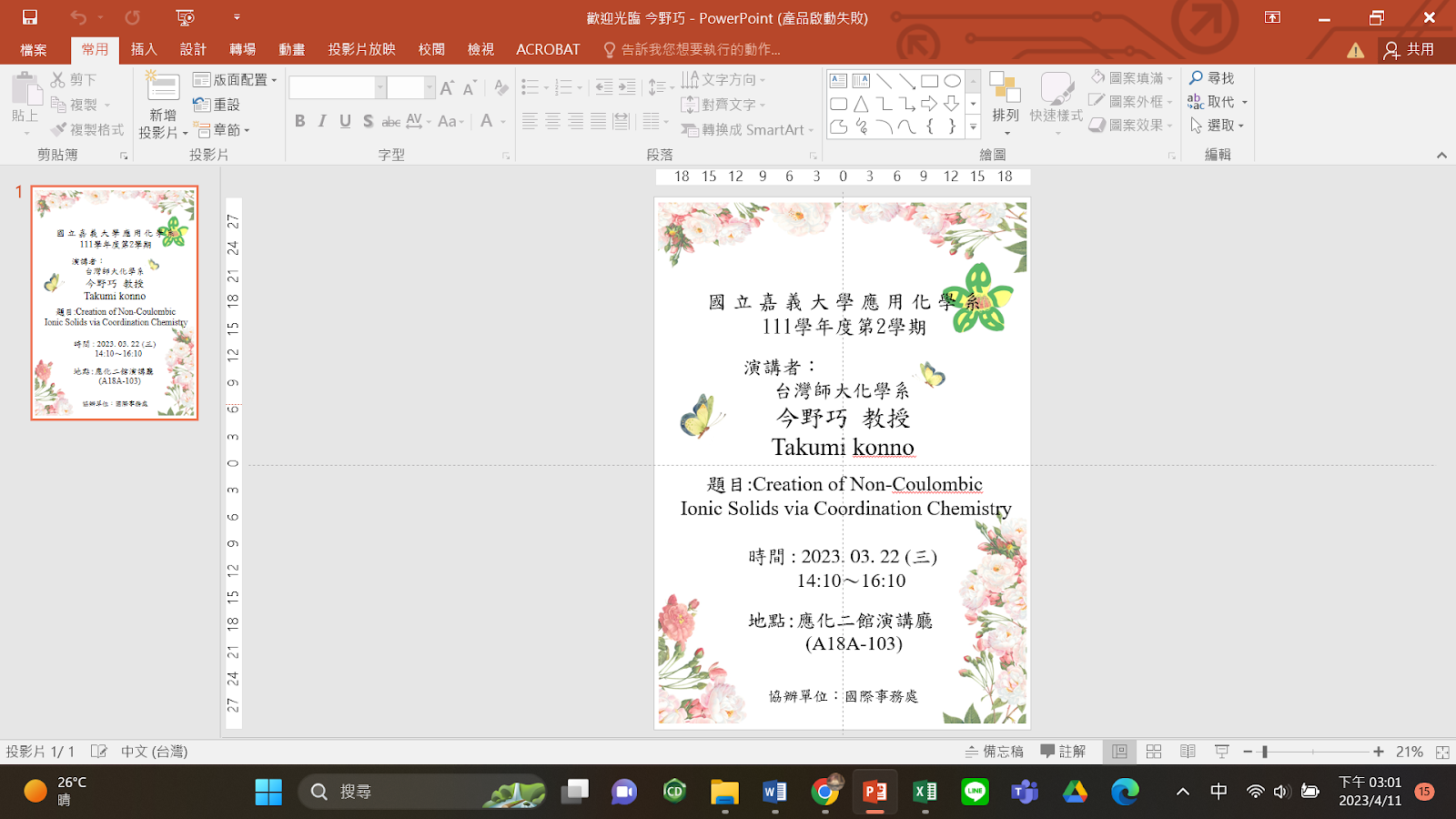Click the 重設 reset slide button
The image size is (1456, 819).
(217, 105)
